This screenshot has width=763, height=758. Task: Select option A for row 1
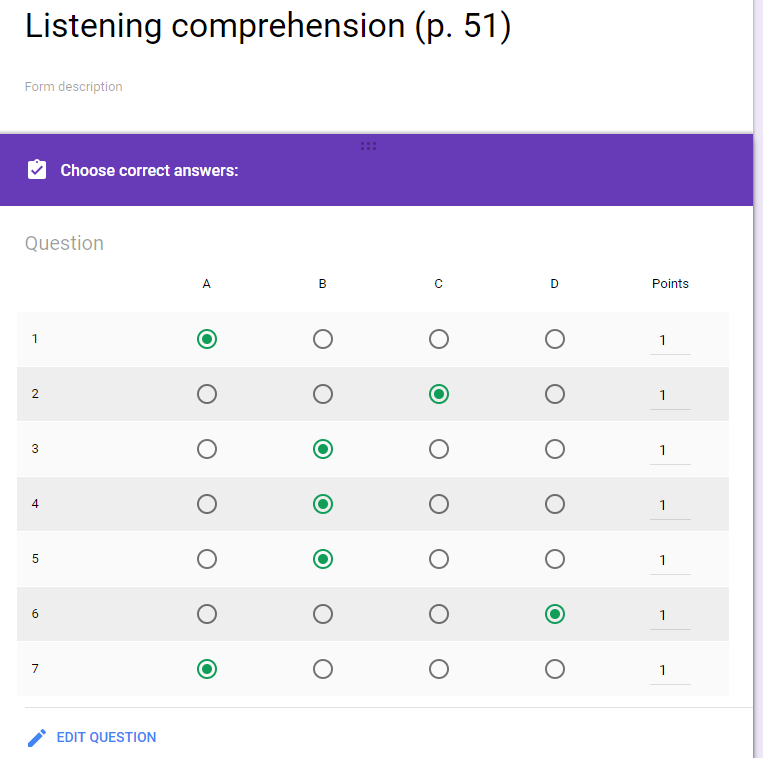coord(207,339)
